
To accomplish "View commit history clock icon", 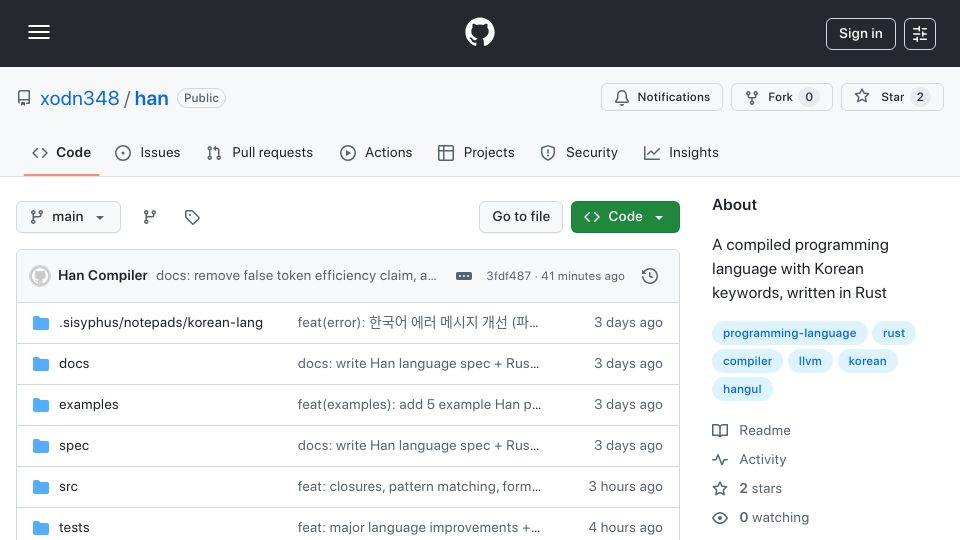I will (x=650, y=276).
